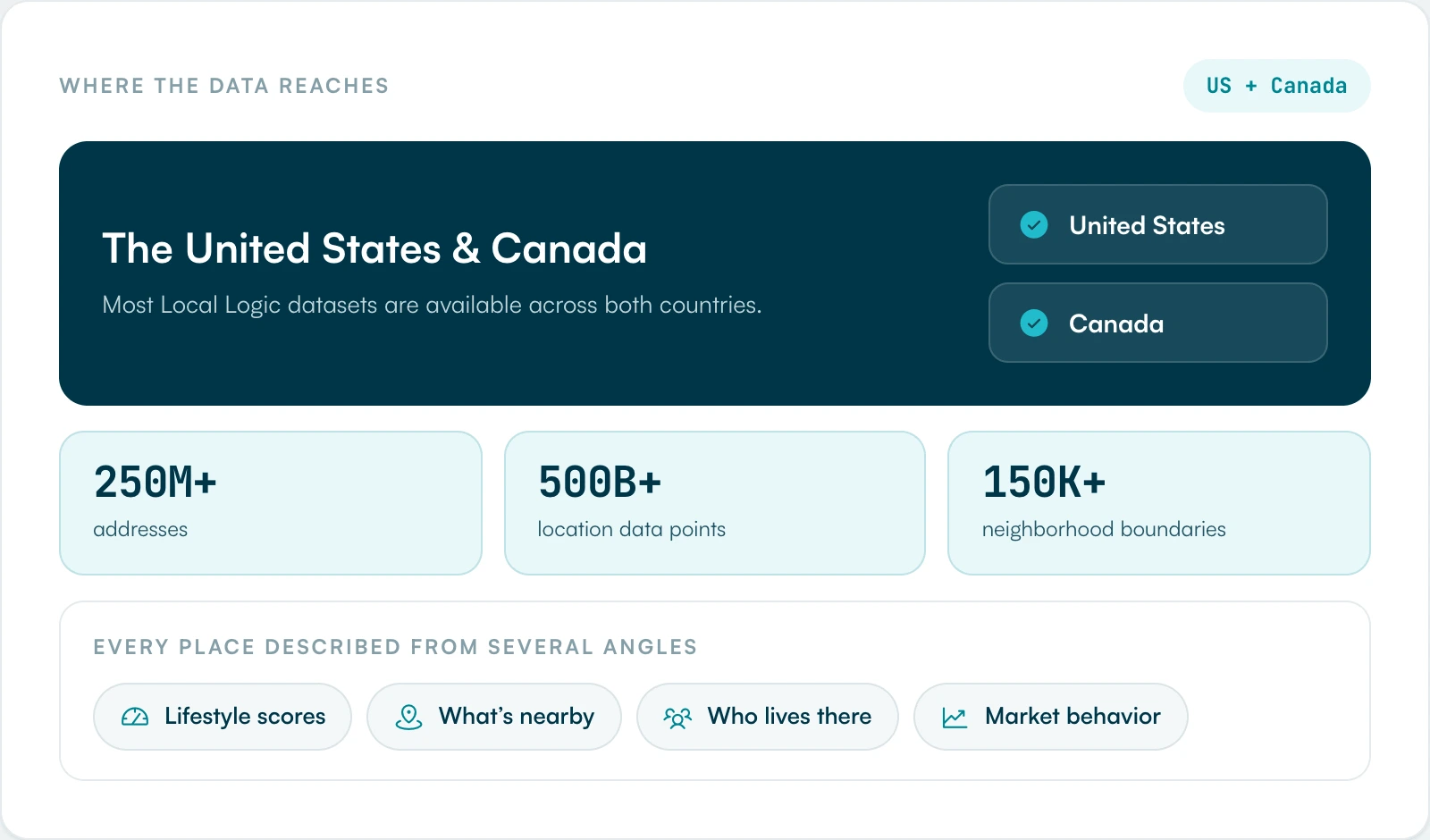Click the What's nearby map pin icon
The height and width of the screenshot is (840, 1430).
pyautogui.click(x=408, y=717)
